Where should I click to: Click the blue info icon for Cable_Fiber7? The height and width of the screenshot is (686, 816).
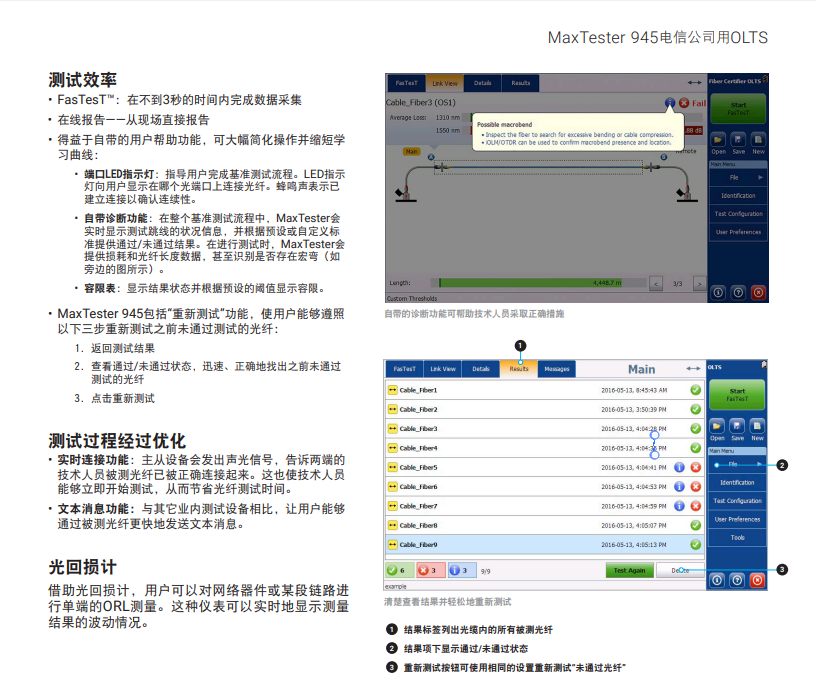(x=679, y=506)
